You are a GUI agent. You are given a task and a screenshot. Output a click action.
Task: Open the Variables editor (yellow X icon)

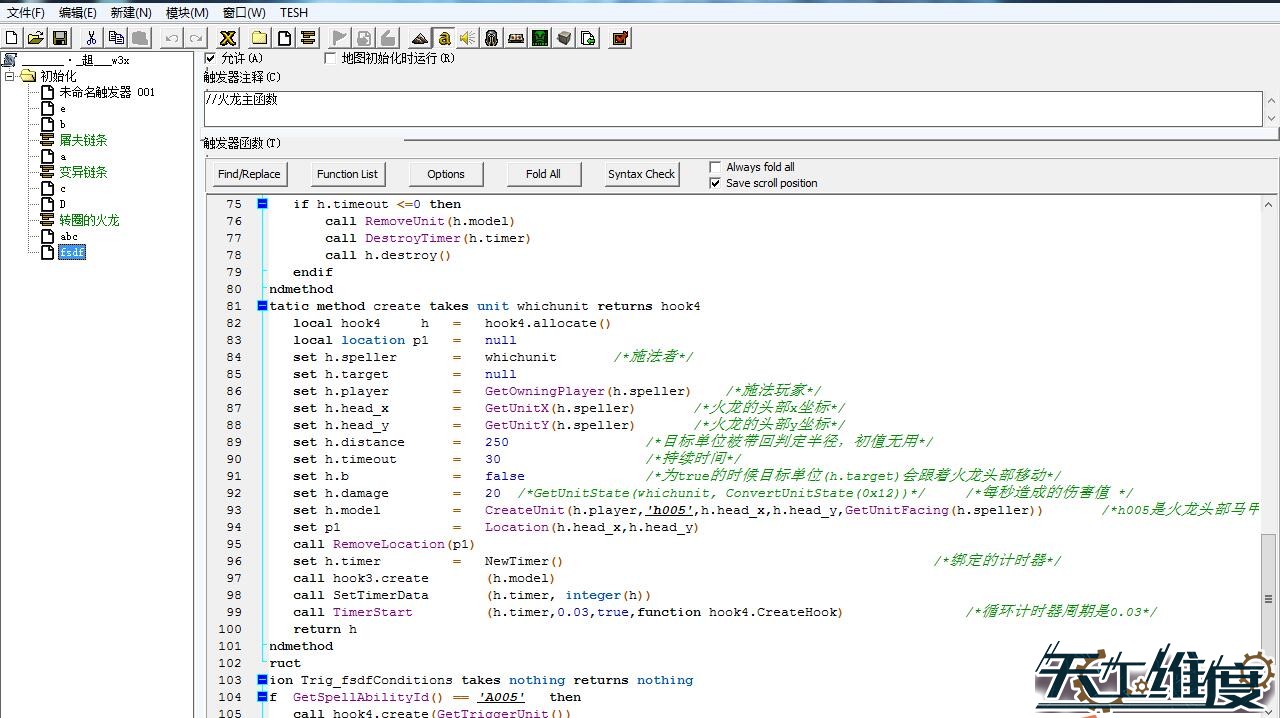[x=228, y=38]
